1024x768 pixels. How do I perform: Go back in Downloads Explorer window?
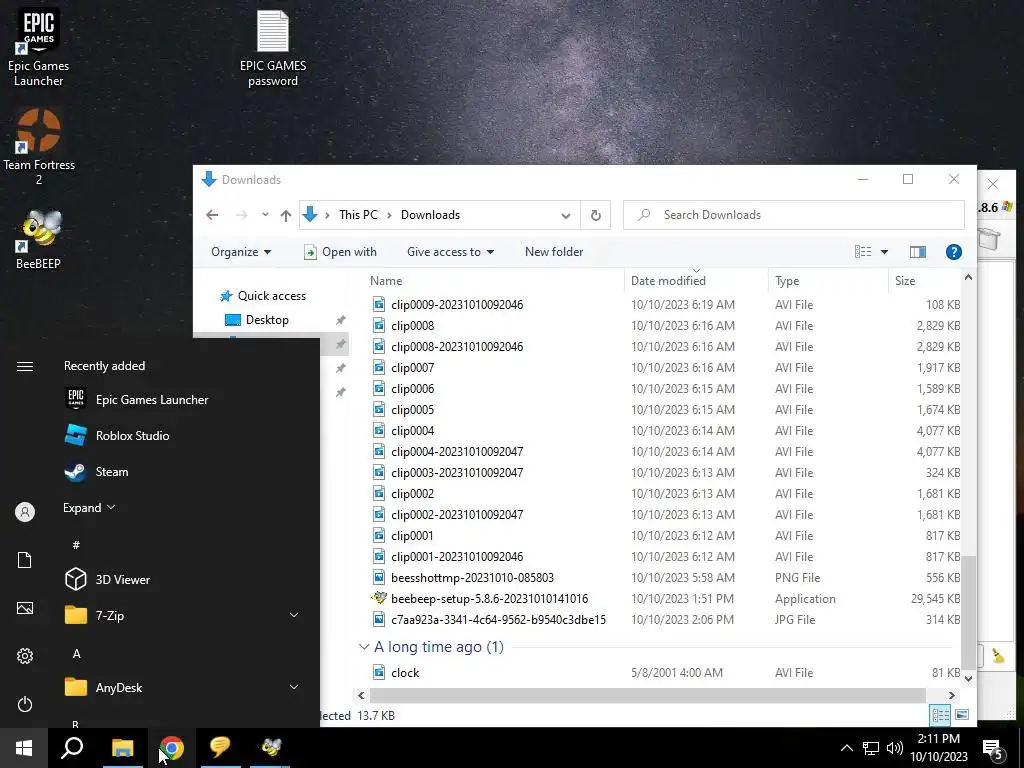(212, 215)
